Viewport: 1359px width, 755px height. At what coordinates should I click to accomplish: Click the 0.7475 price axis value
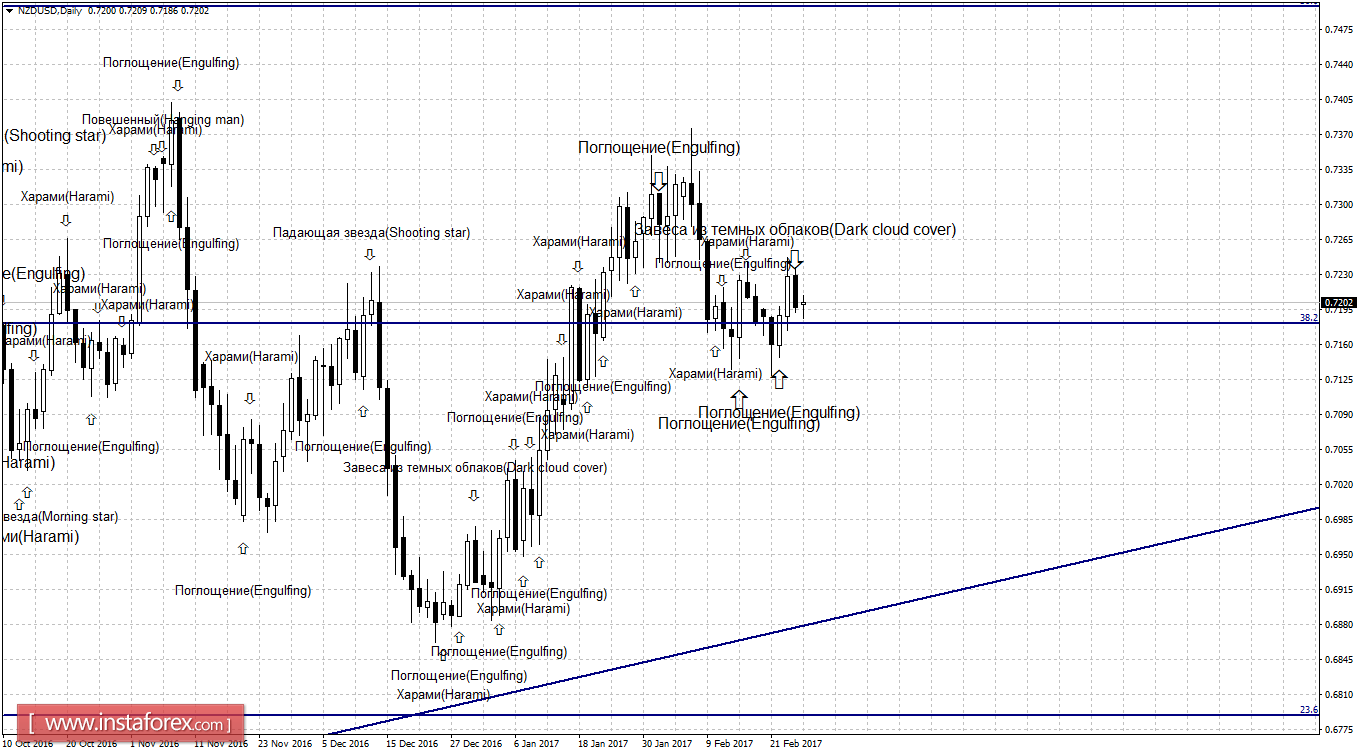pyautogui.click(x=1340, y=31)
